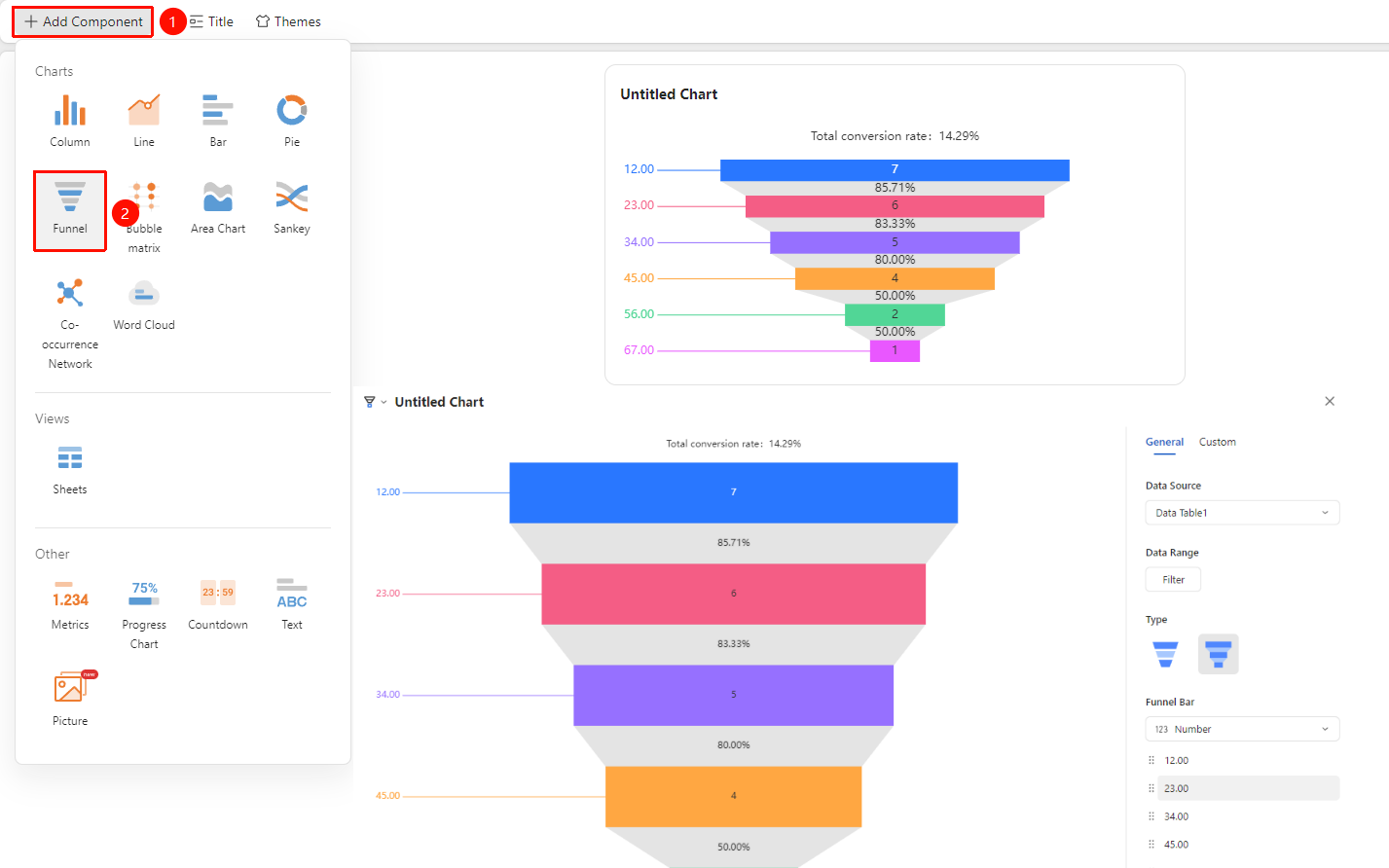Choose the Sankey diagram icon

(292, 198)
